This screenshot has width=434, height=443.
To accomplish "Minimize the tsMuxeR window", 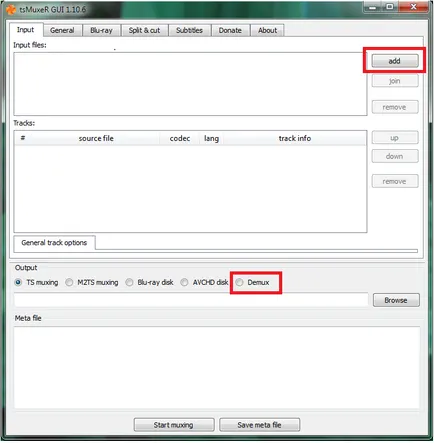I will tap(373, 7).
